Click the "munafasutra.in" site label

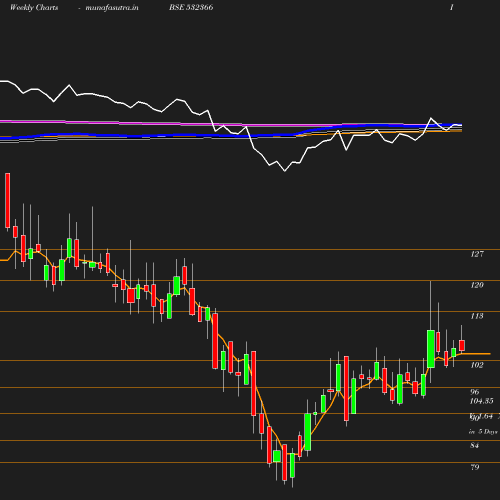point(112,7)
